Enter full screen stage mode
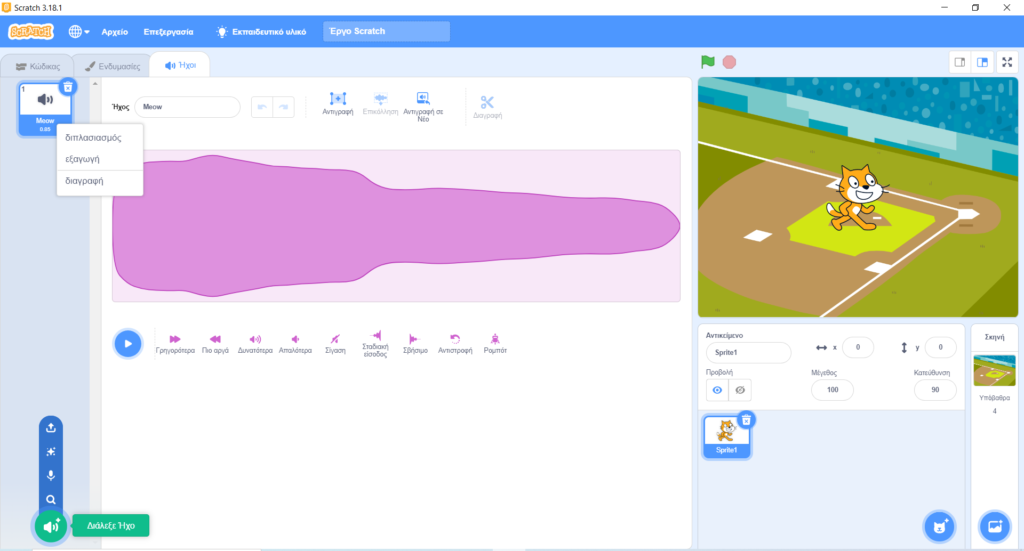Viewport: 1024px width, 551px height. (1007, 63)
